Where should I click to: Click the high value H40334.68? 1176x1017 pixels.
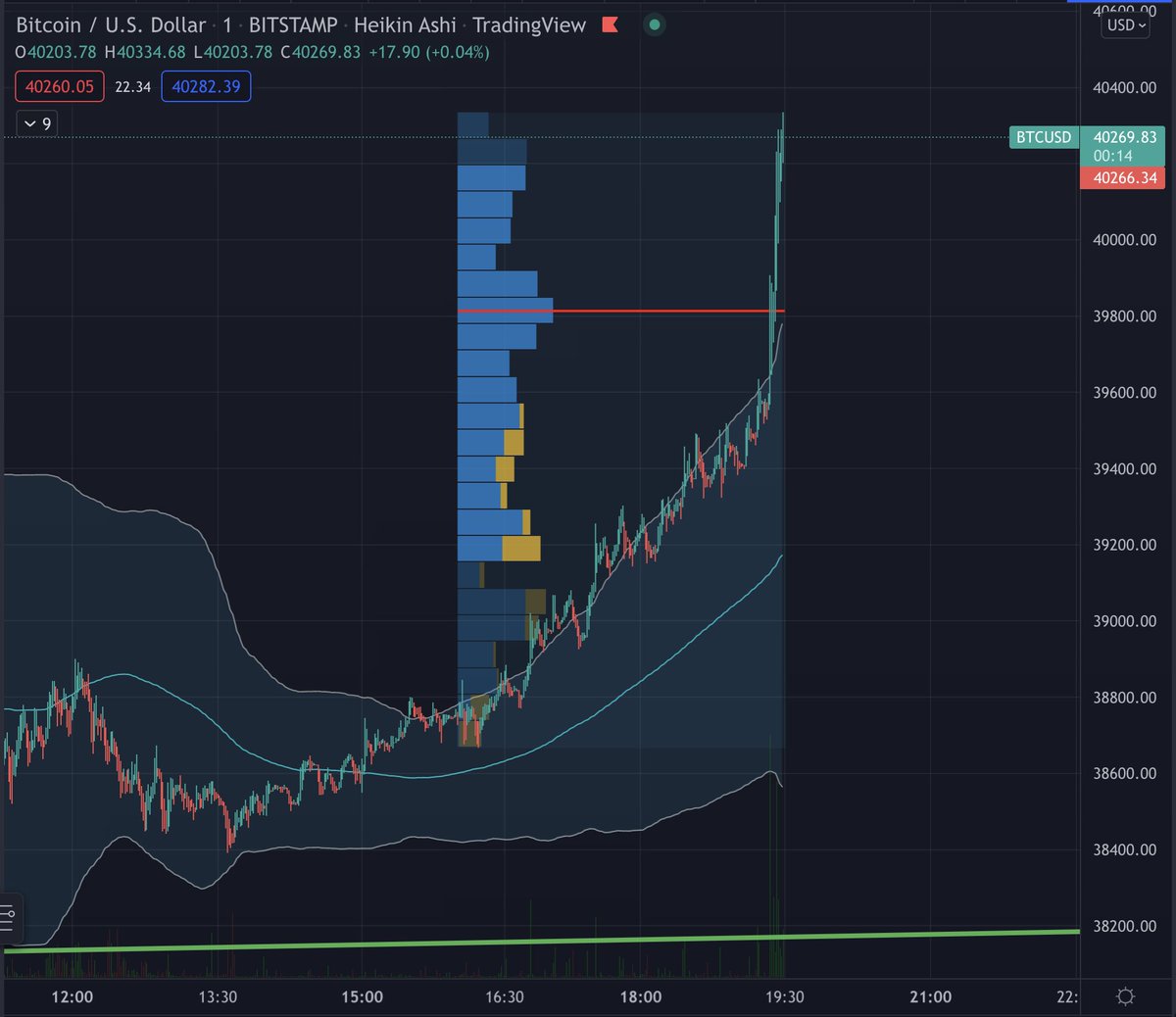pos(145,52)
